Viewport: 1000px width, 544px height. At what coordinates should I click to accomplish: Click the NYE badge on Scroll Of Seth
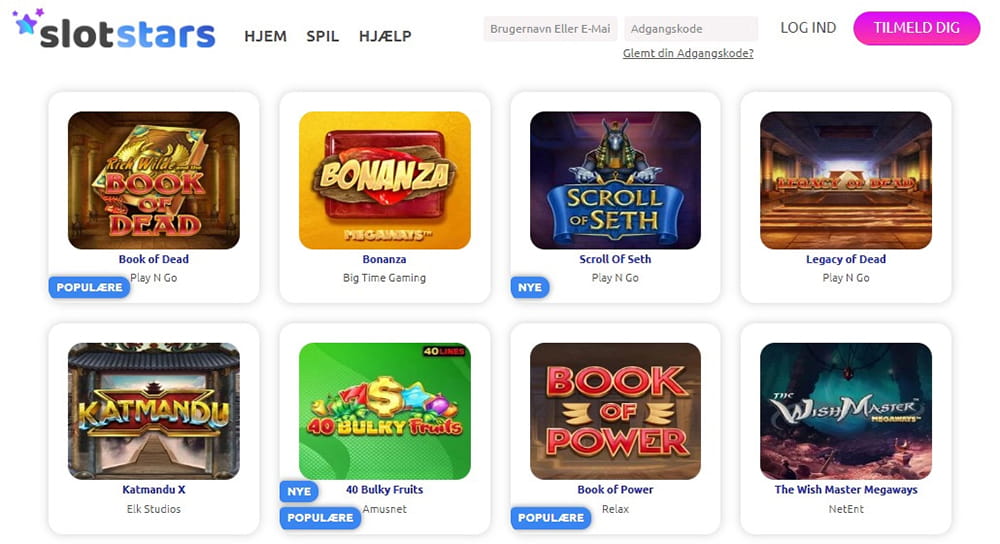click(x=530, y=288)
